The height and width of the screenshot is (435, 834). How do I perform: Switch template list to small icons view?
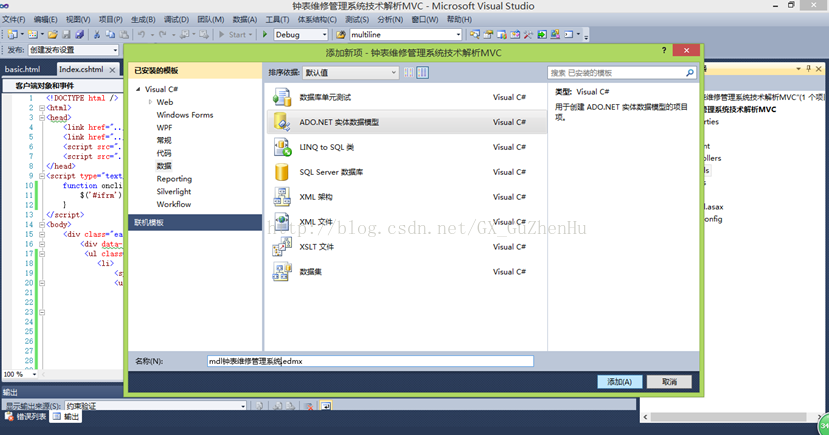pos(408,73)
